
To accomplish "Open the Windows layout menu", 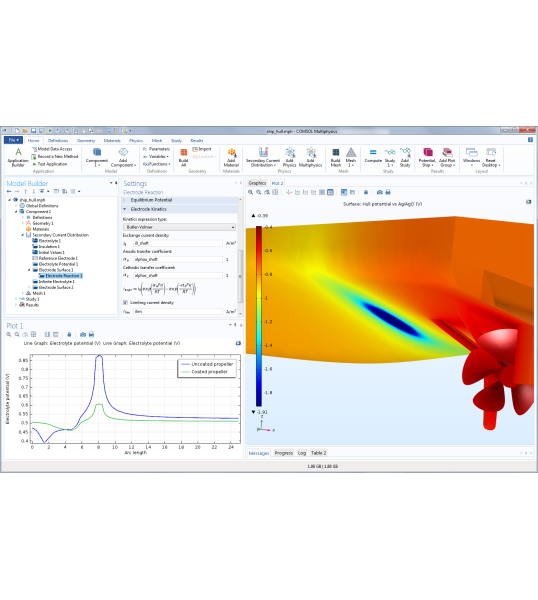I will click(471, 157).
